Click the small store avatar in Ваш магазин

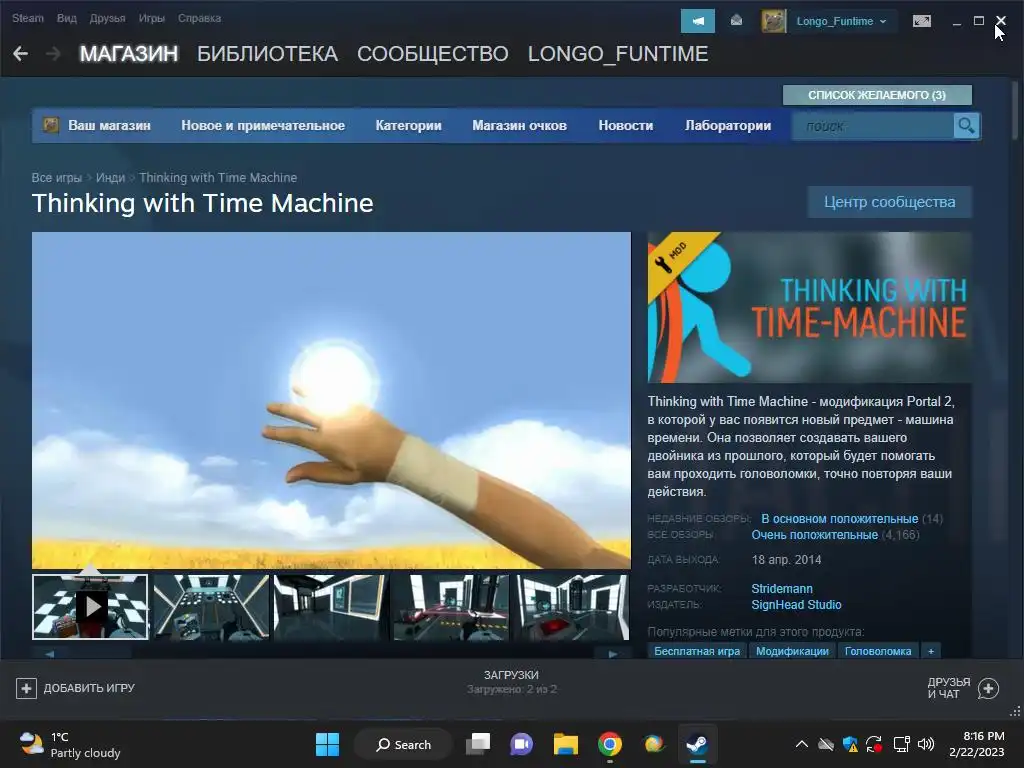click(x=51, y=125)
